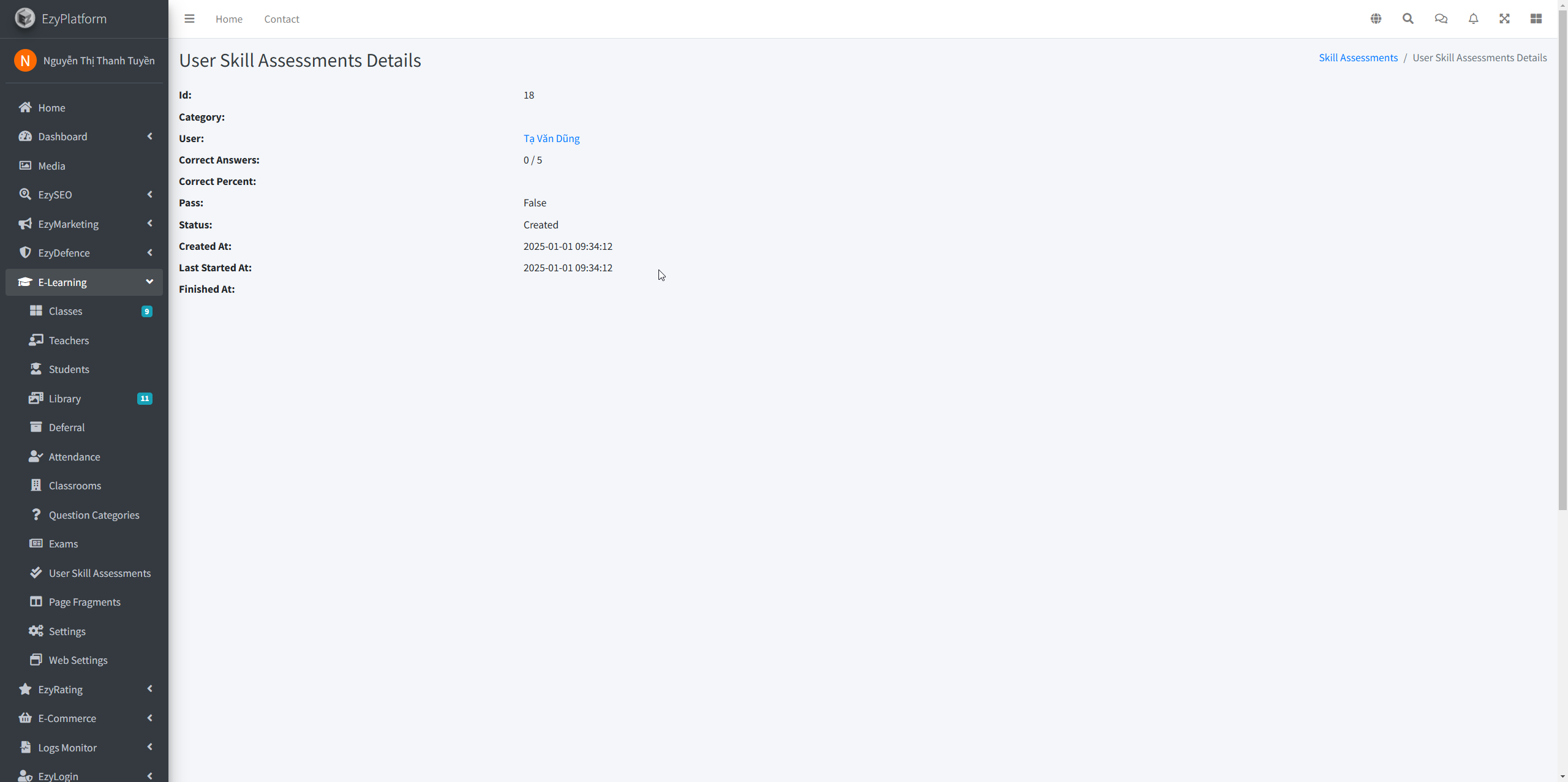Open Tạ Văn Dũng user link
The width and height of the screenshot is (1568, 782).
tap(551, 138)
